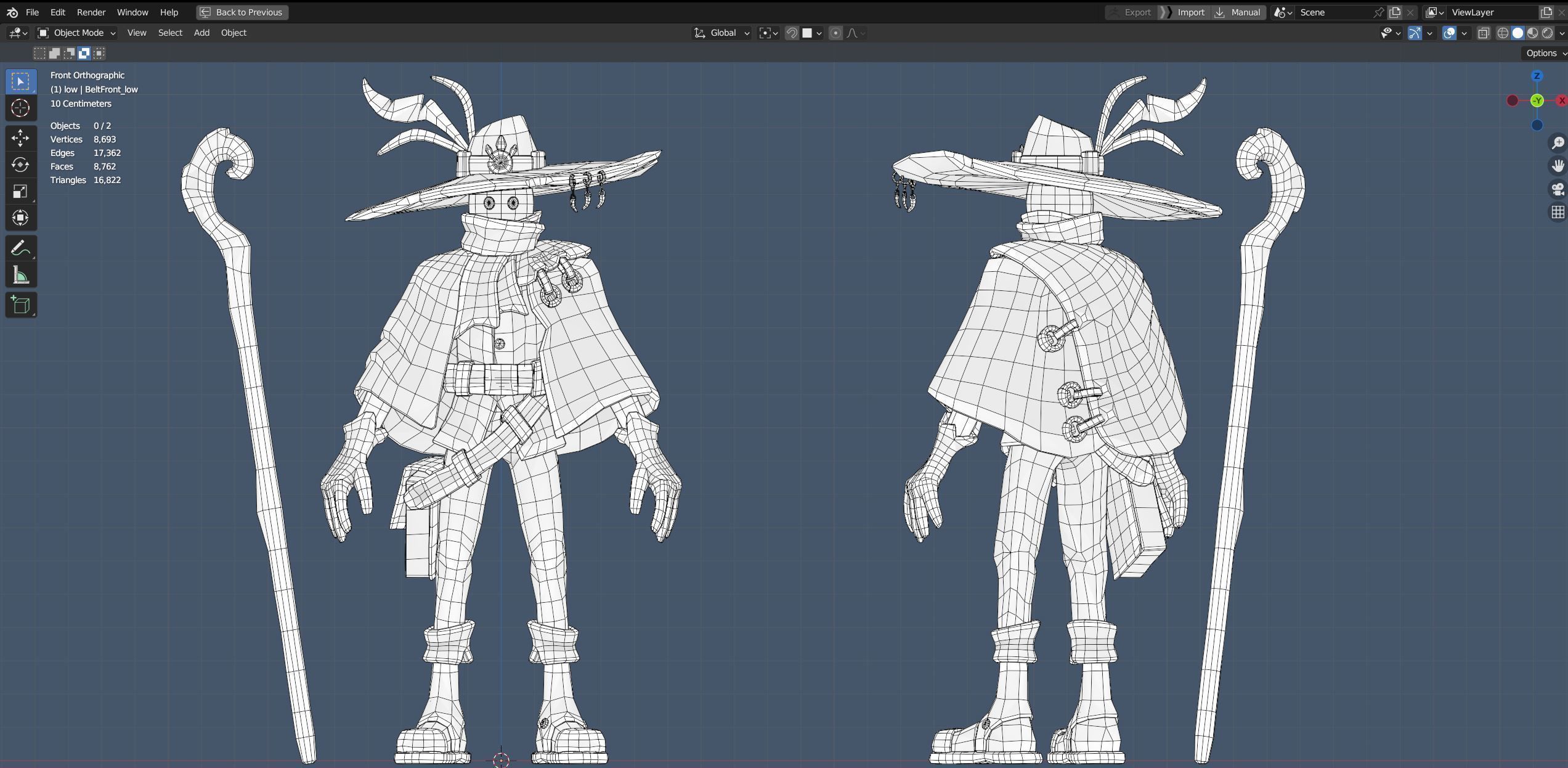Click the Manual button

1238,12
